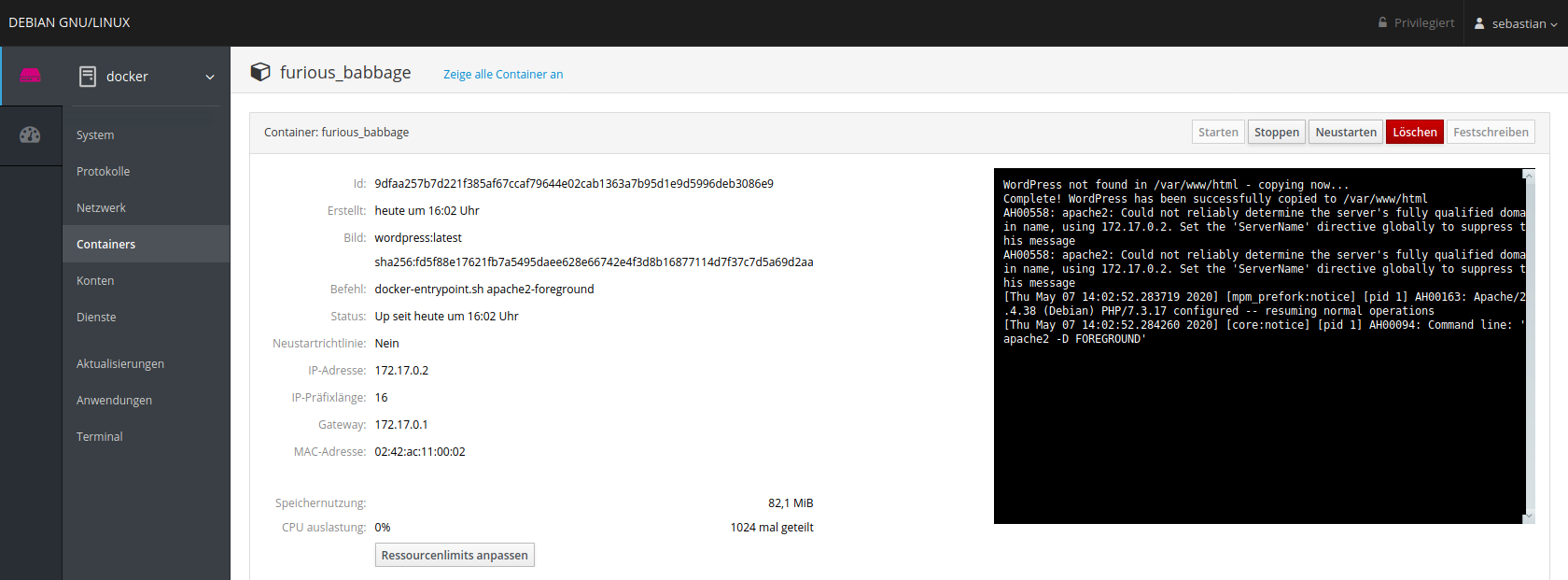The width and height of the screenshot is (1568, 580).
Task: Click the pink server host icon
Action: pyautogui.click(x=31, y=76)
